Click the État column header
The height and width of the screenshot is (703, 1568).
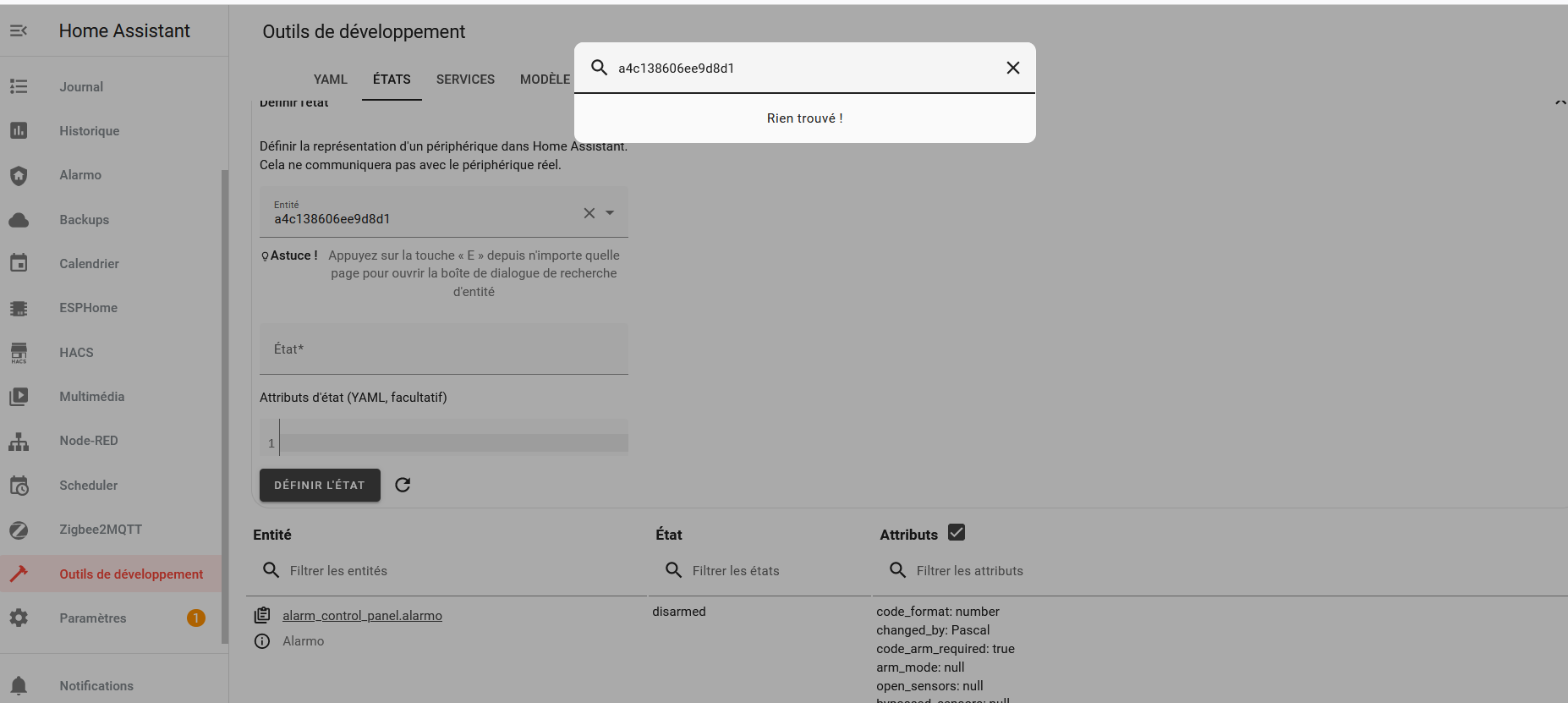pos(668,535)
